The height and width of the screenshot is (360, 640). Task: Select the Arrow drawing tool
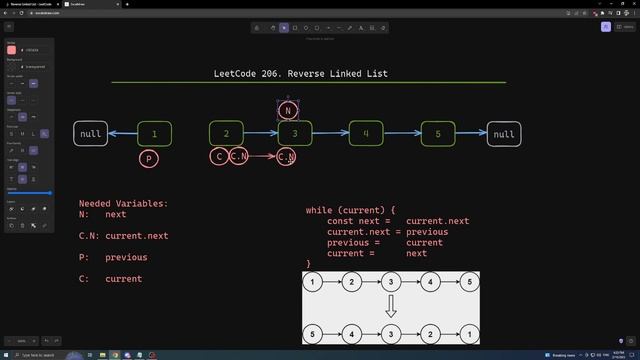pyautogui.click(x=328, y=28)
